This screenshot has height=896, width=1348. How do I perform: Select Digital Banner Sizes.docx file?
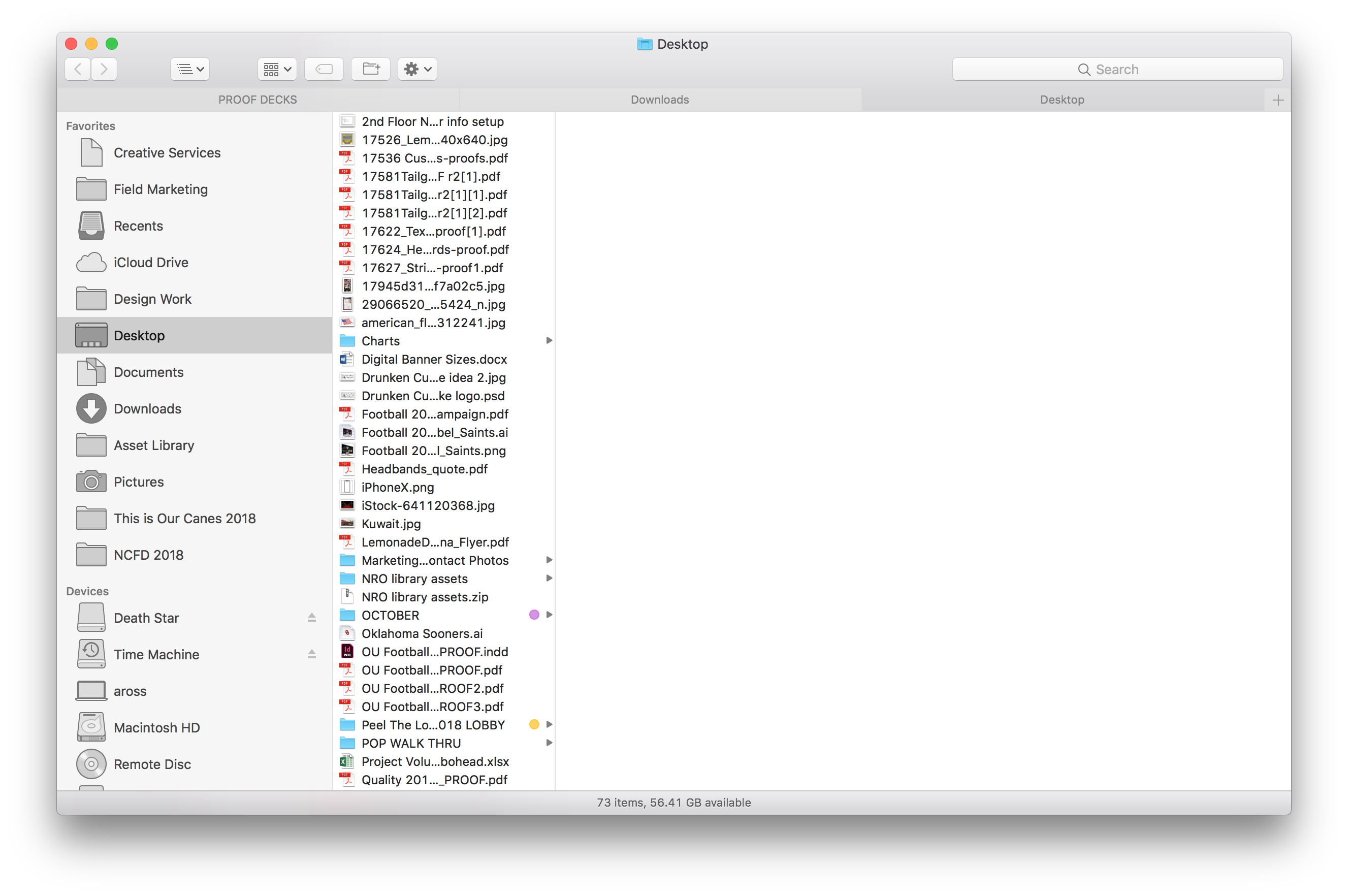coord(434,360)
